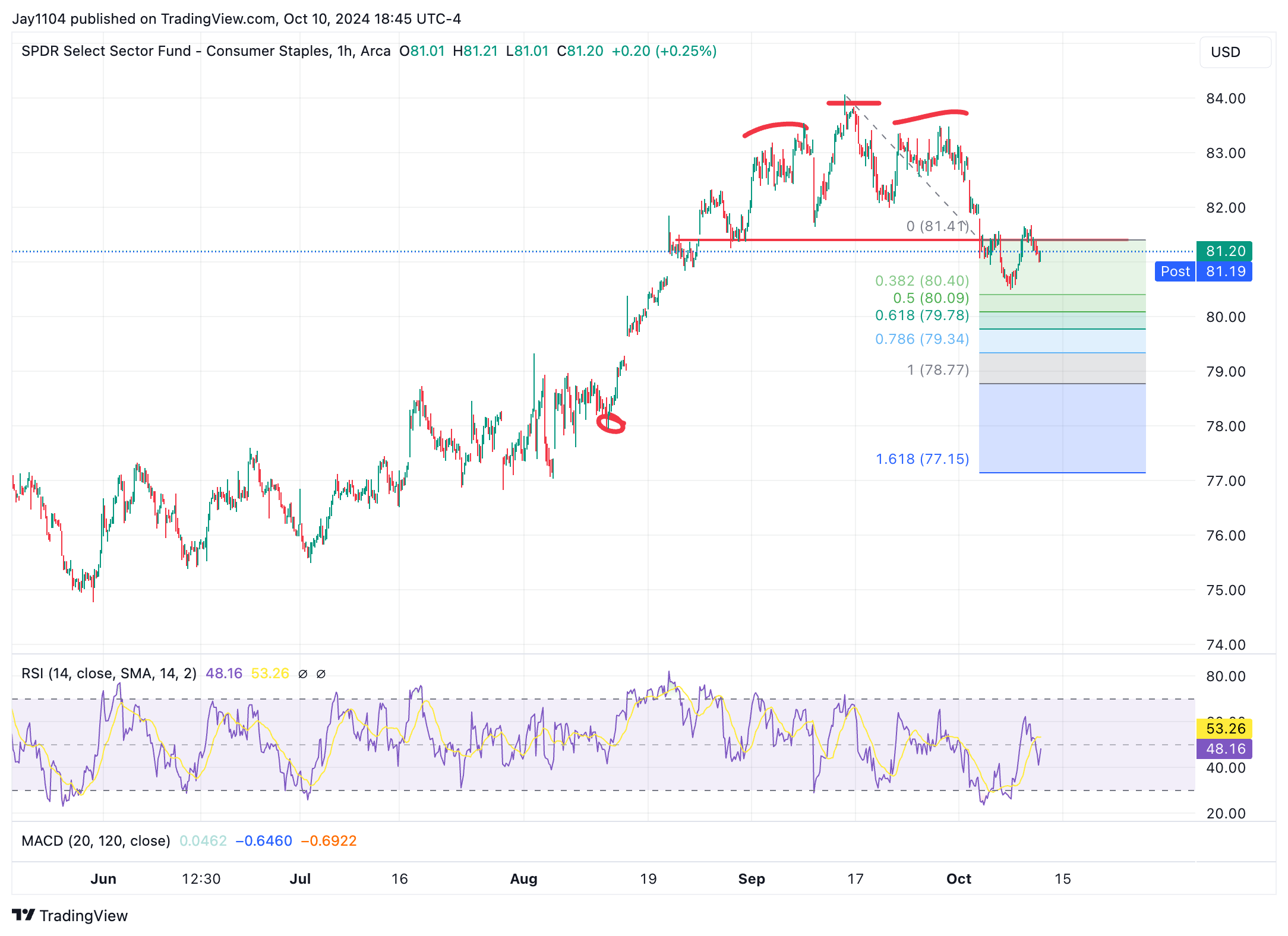Select the 81.19 post-market price tag
1288x936 pixels.
1224,271
